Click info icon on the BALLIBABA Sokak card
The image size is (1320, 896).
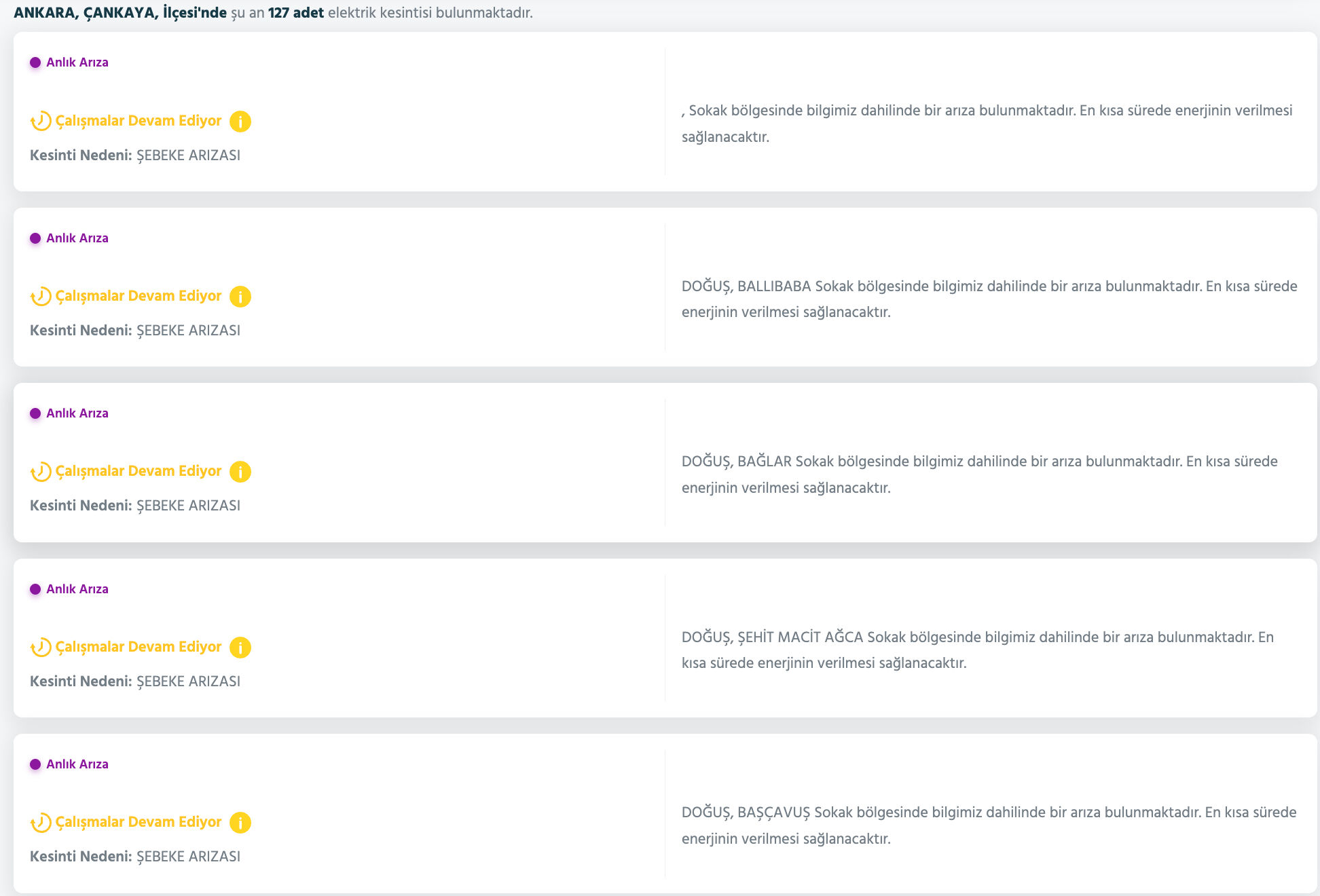240,297
